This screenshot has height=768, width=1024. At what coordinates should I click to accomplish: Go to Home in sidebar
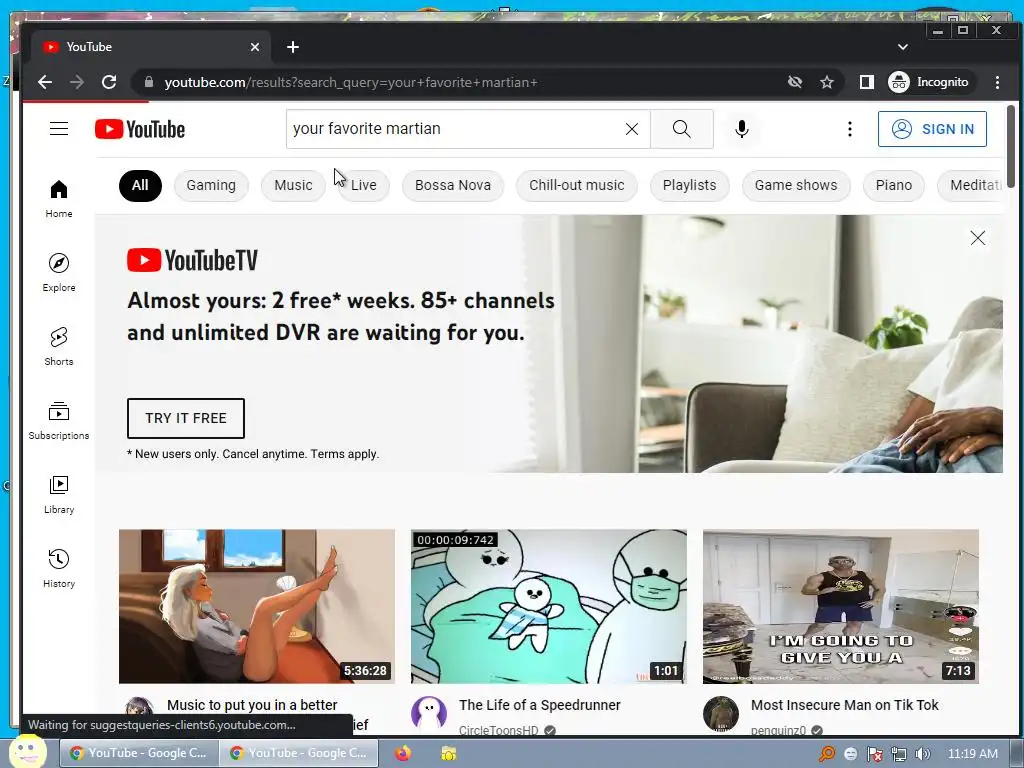[x=59, y=199]
